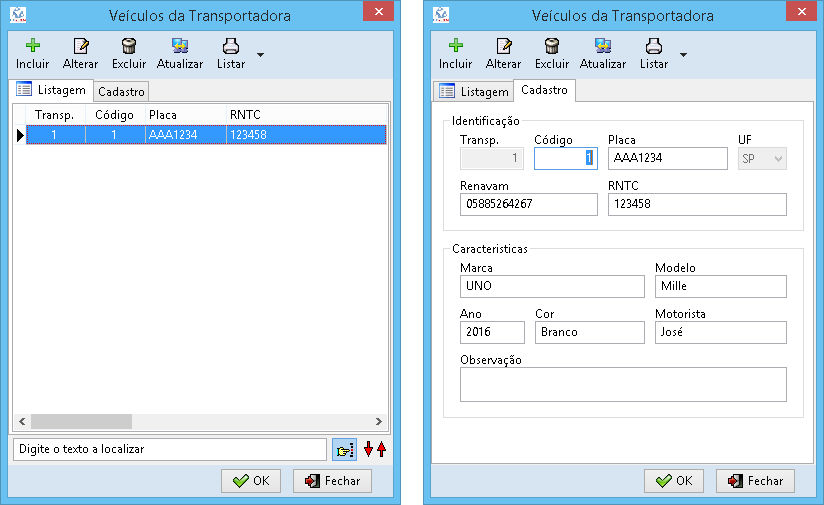Click Excluir trash icon in right window
Viewport: 824px width, 505px height.
(x=552, y=46)
